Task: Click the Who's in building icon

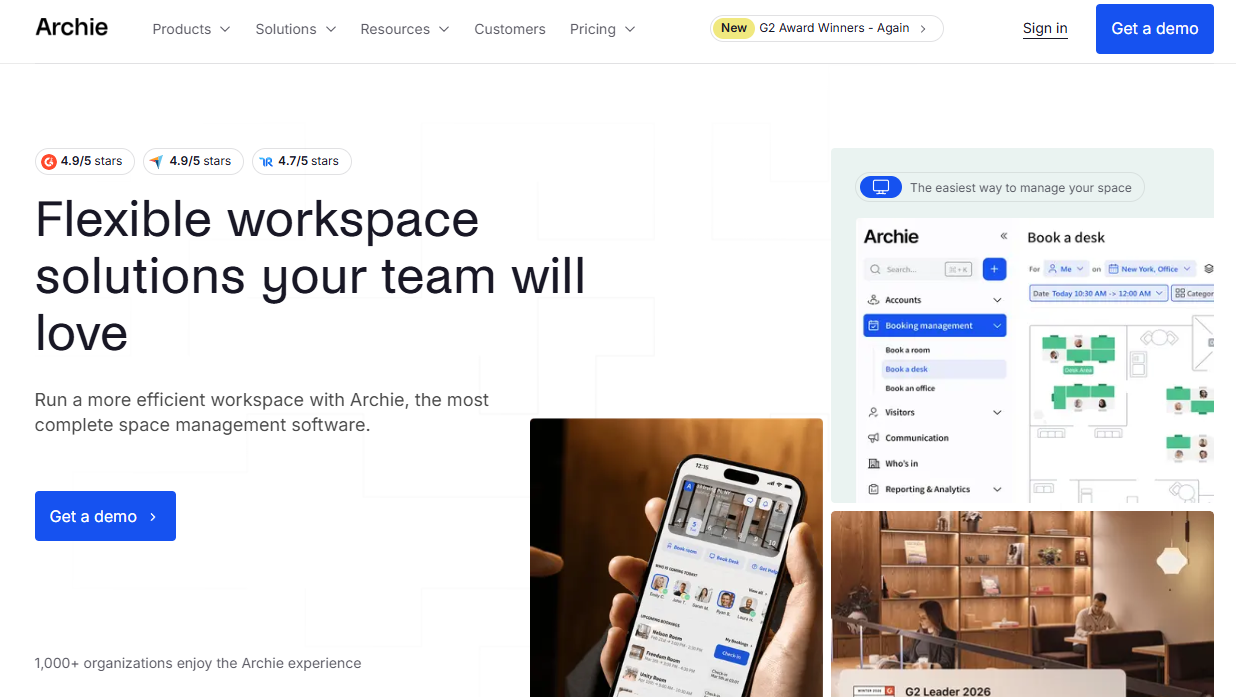Action: (874, 464)
